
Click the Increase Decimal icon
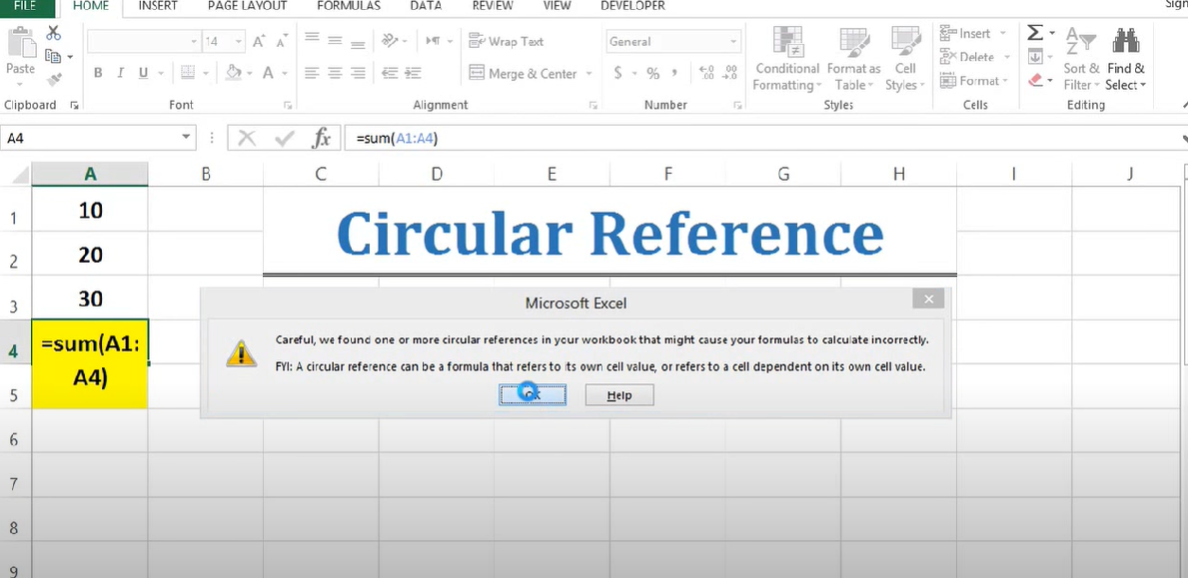tap(707, 73)
